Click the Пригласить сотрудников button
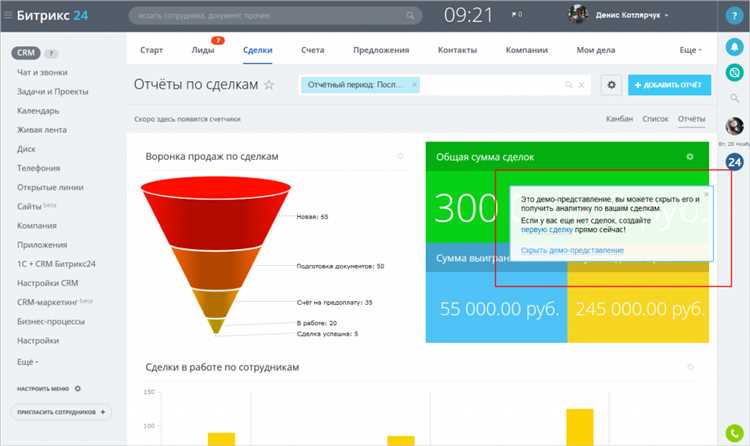Viewport: 750px width, 446px height. [x=61, y=412]
